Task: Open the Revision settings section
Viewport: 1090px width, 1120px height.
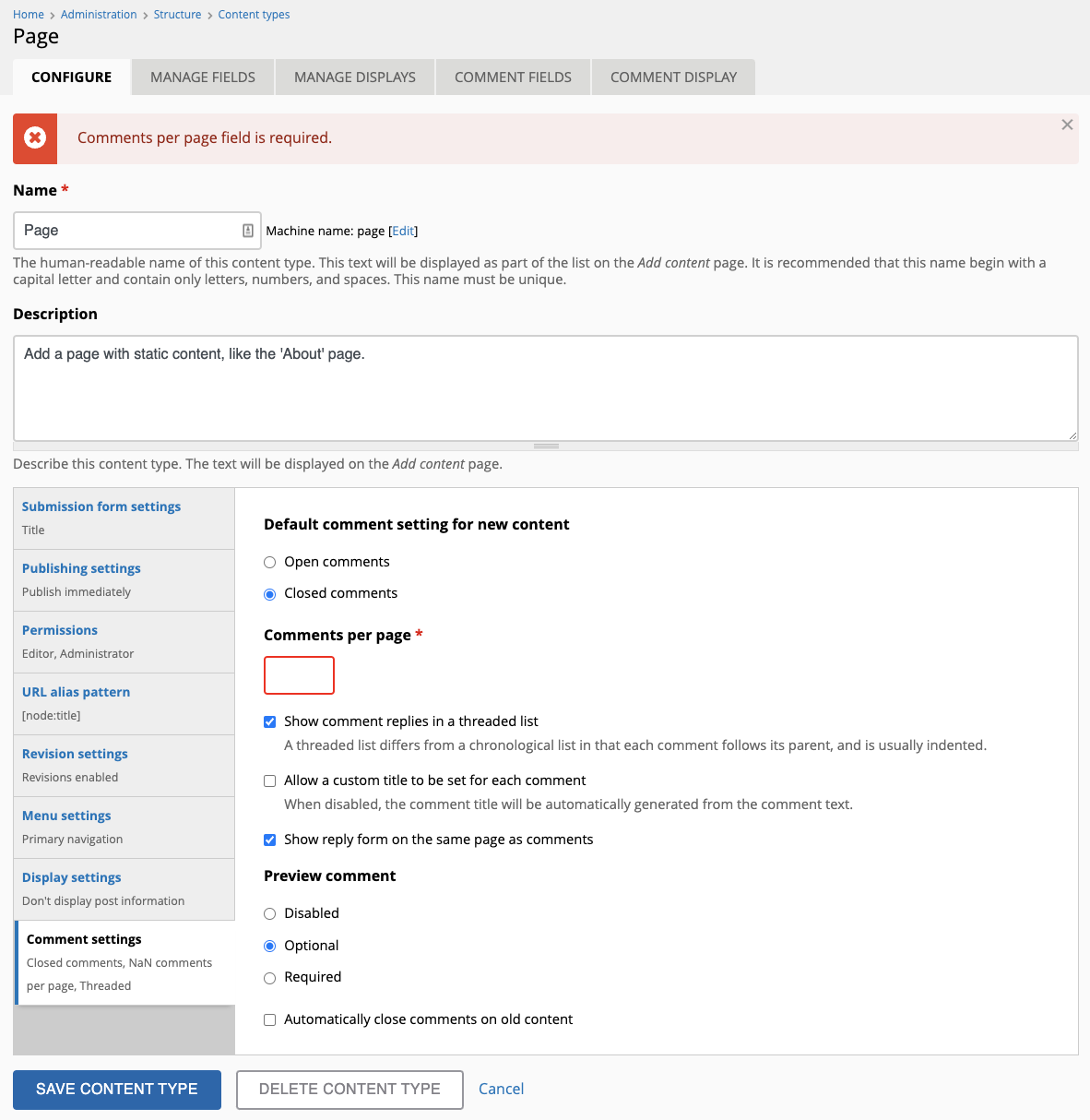Action: (x=74, y=753)
